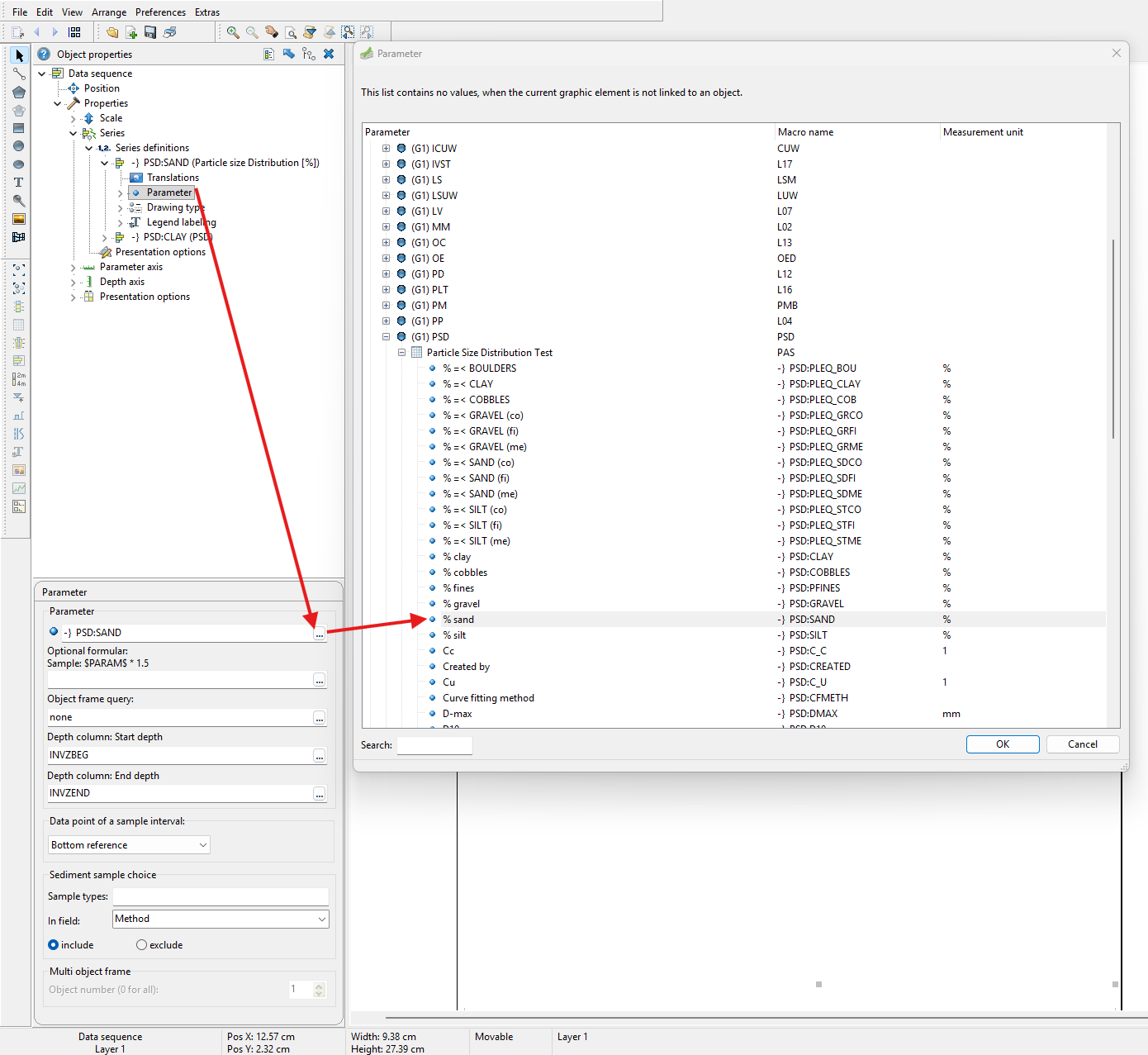Select the polygon shape tool
Viewport: 1148px width, 1055px height.
[x=18, y=92]
